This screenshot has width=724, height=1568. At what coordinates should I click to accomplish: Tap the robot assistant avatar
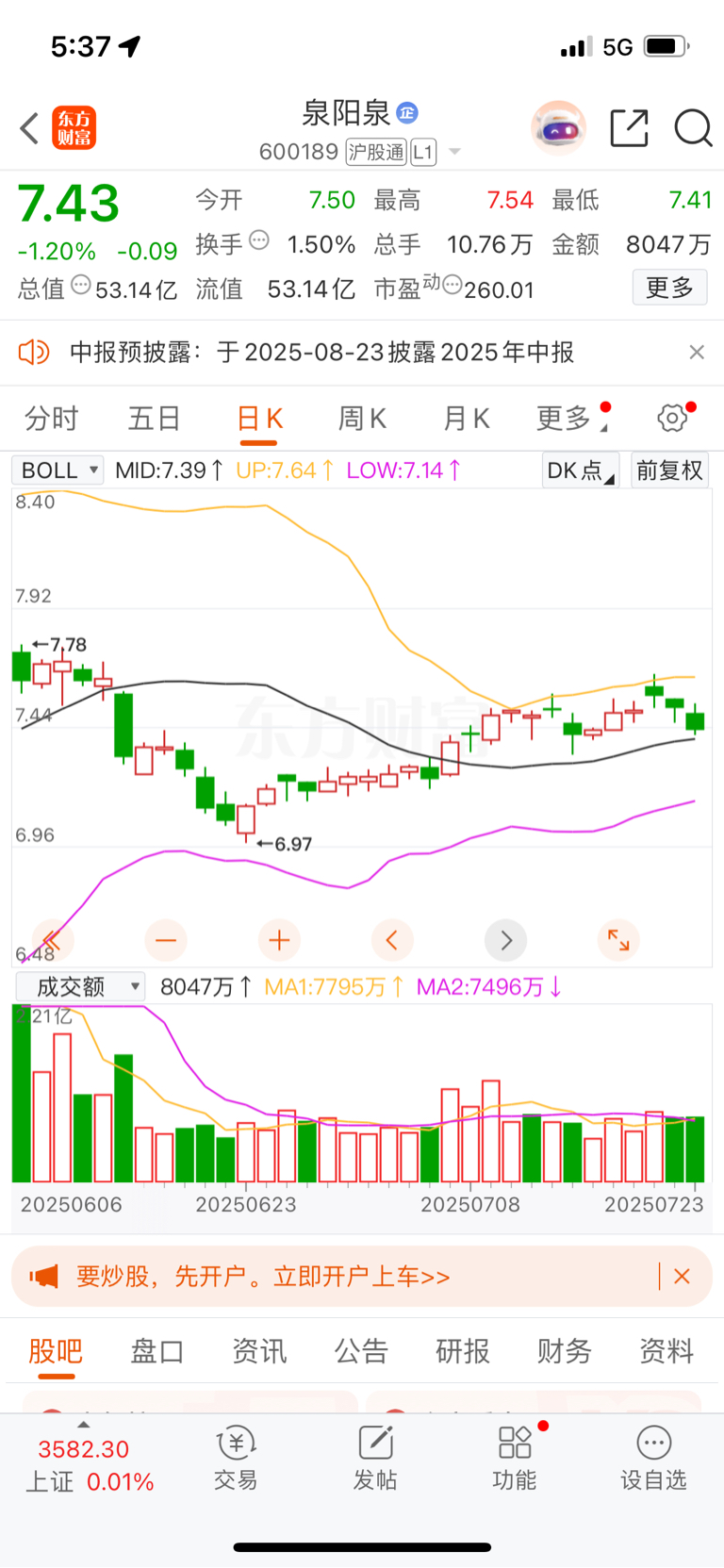click(x=558, y=127)
